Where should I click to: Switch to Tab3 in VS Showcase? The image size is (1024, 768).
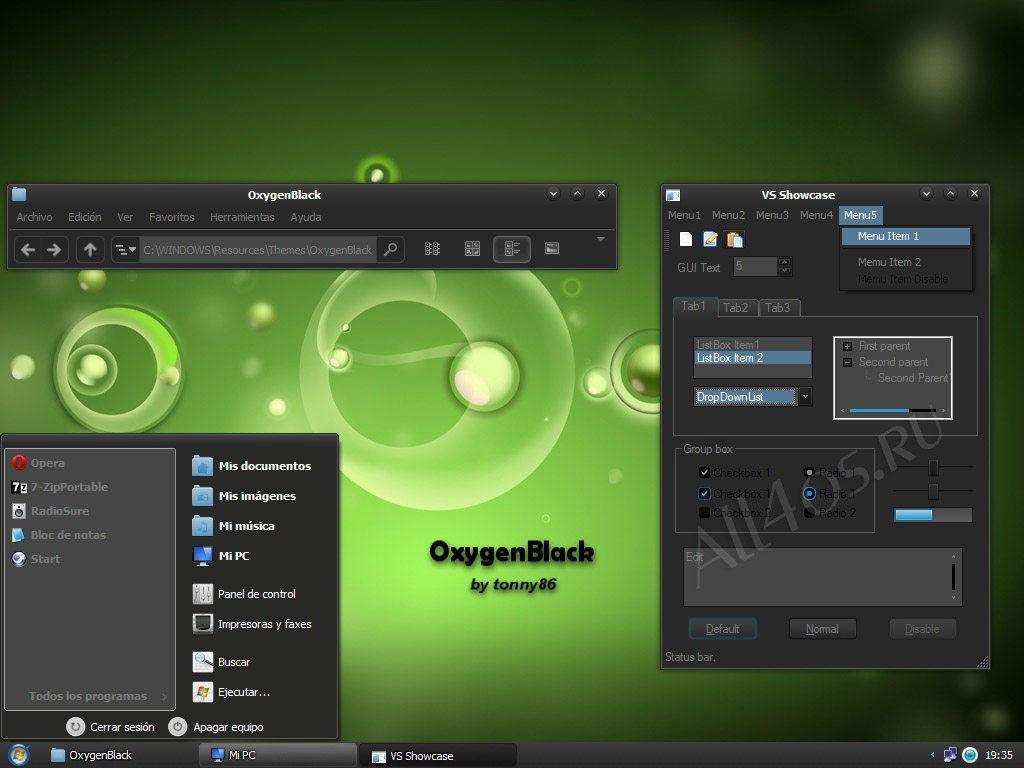click(778, 308)
